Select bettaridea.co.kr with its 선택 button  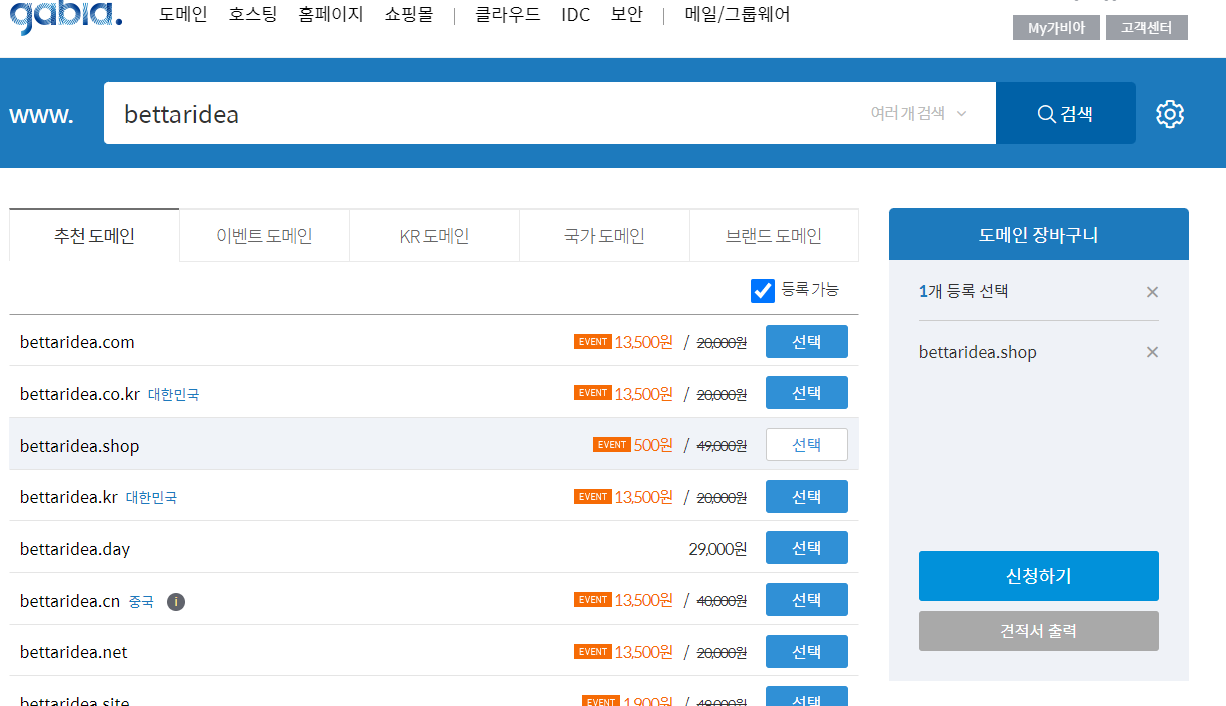pos(807,393)
